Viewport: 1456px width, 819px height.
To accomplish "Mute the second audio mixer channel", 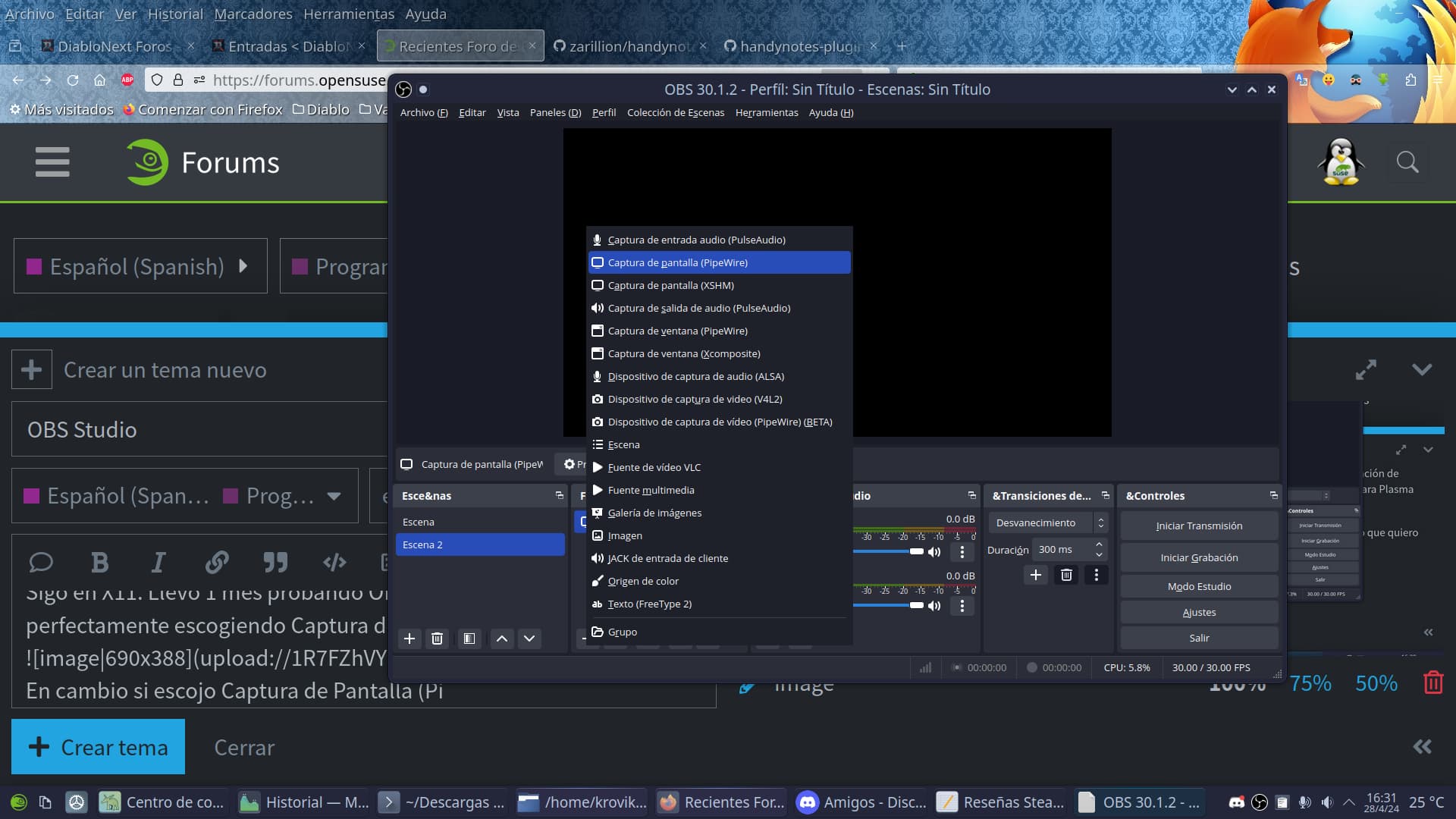I will 934,605.
